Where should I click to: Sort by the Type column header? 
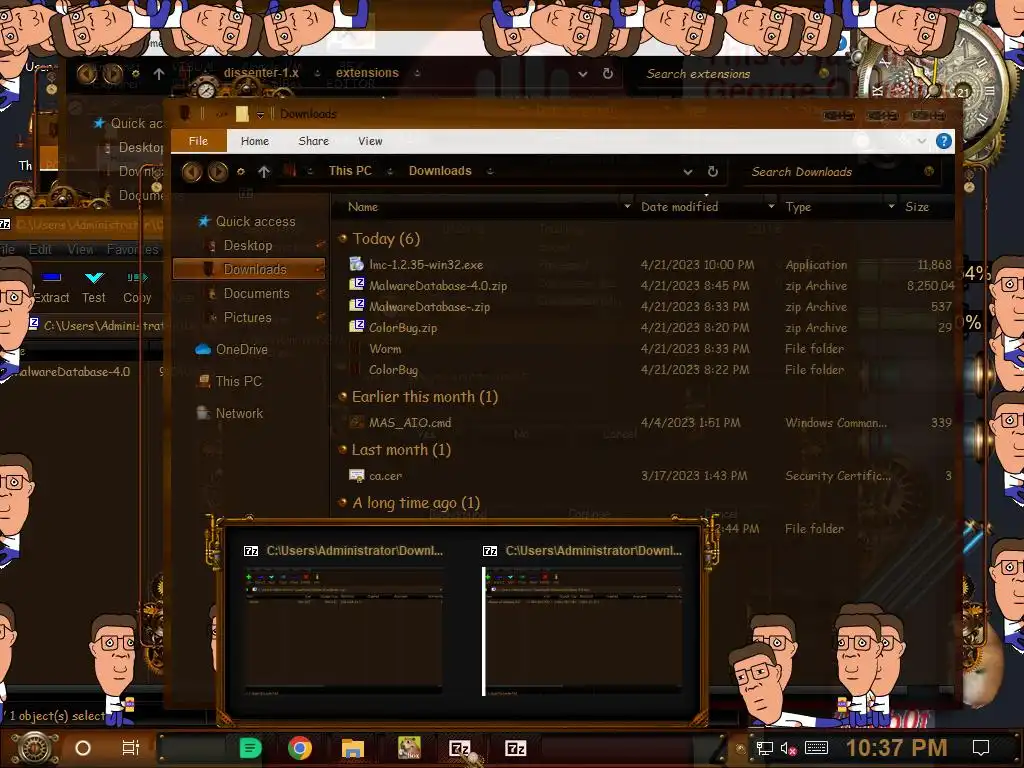pos(798,207)
